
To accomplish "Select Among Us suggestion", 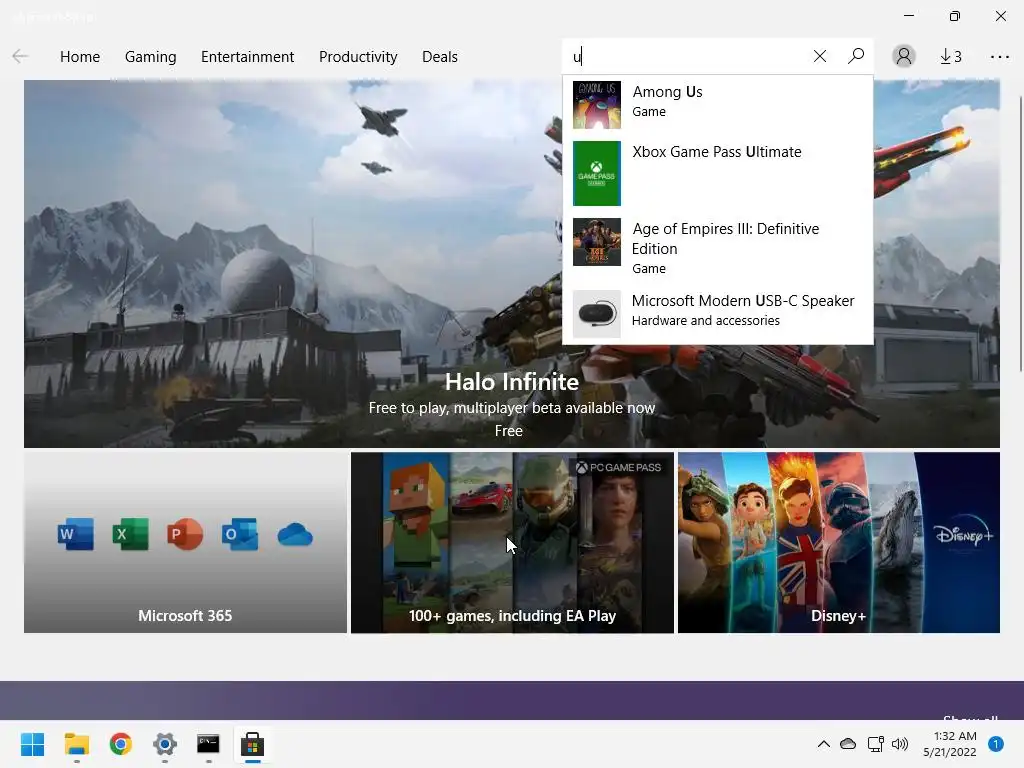I will click(x=718, y=104).
